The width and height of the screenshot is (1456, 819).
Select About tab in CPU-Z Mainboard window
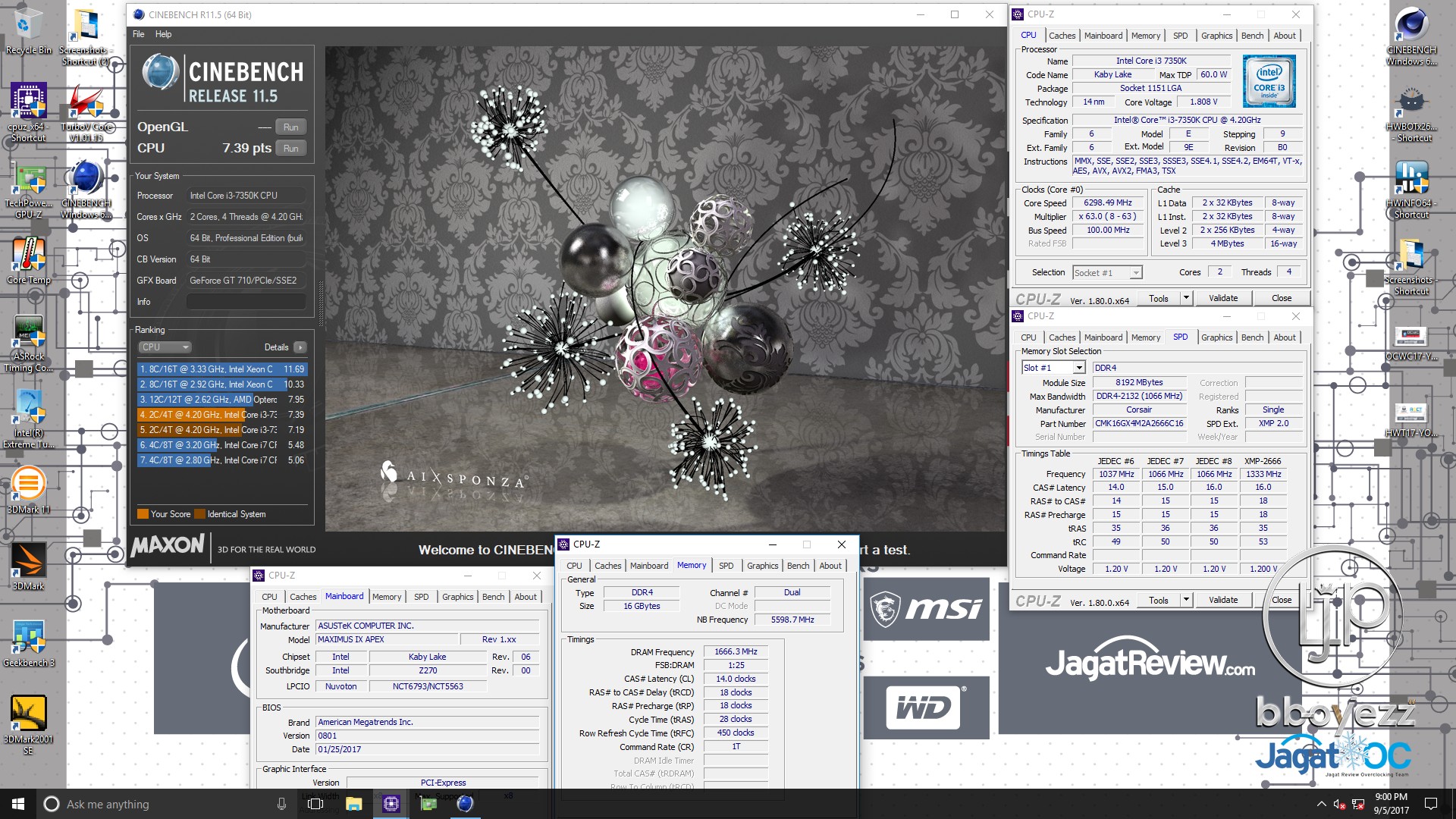click(526, 597)
